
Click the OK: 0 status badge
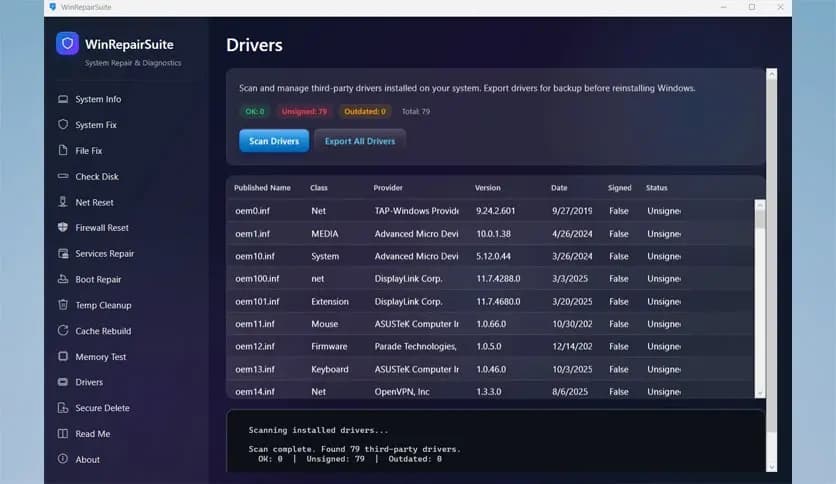coord(254,111)
